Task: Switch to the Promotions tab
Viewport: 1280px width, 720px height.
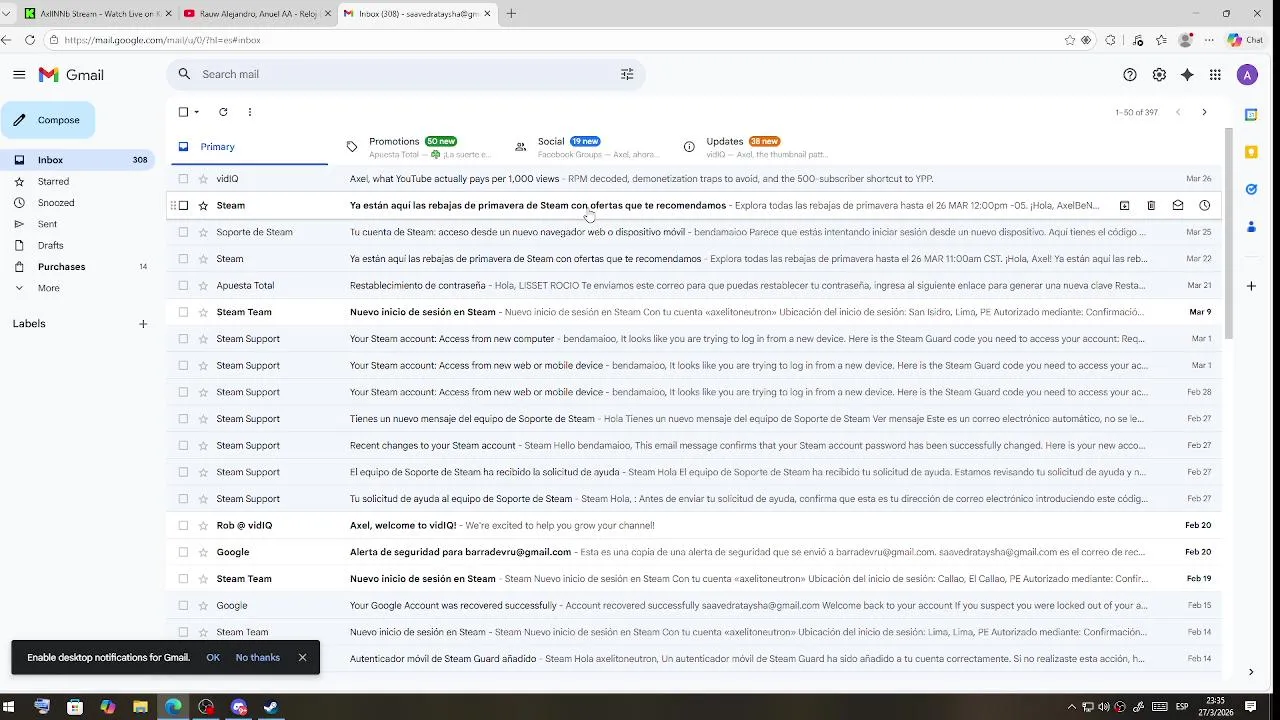Action: 418,147
